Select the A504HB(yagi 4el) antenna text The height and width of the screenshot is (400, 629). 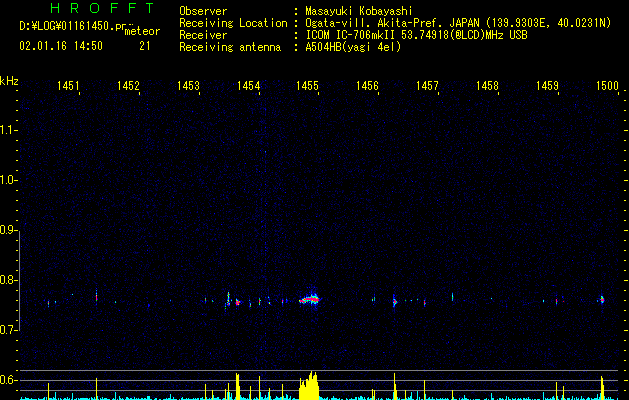point(353,47)
